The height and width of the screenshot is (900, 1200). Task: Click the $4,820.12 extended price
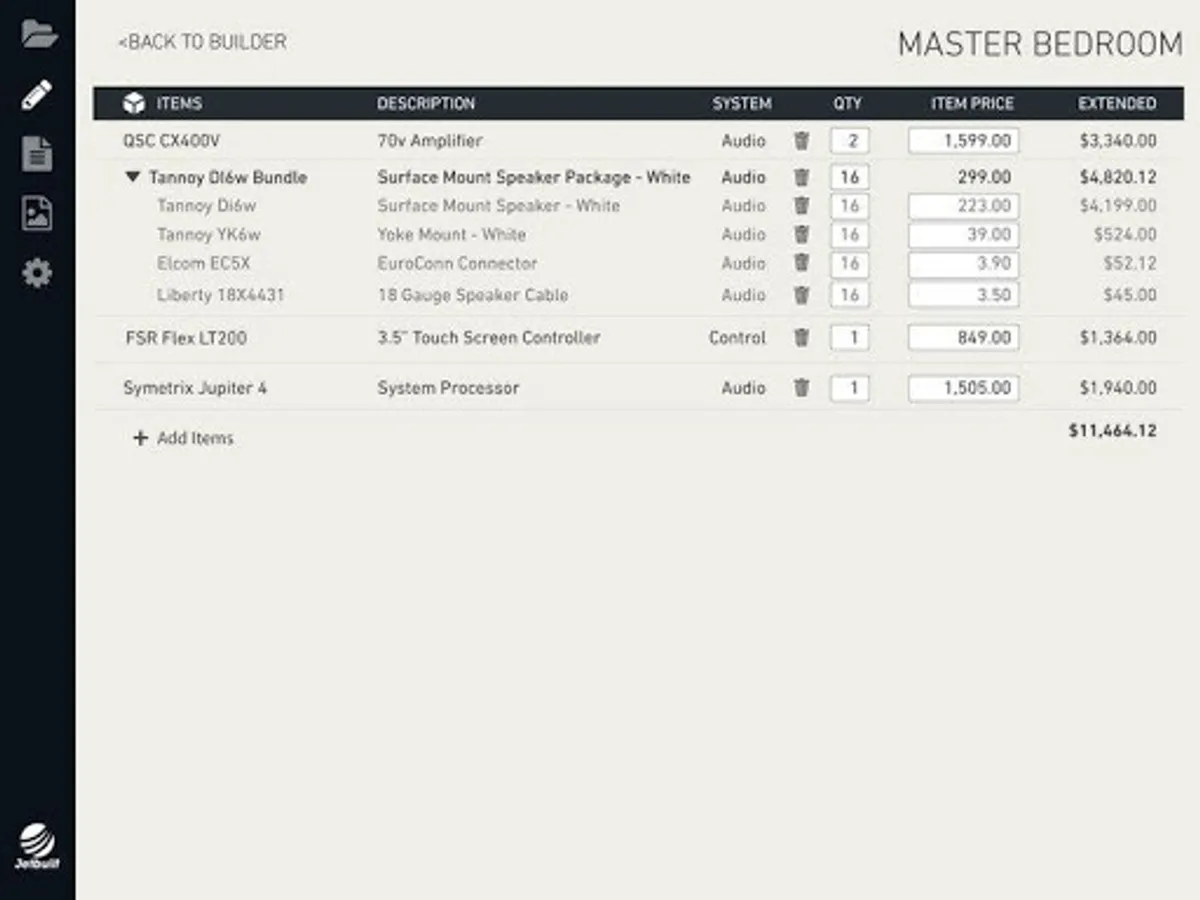click(1118, 177)
